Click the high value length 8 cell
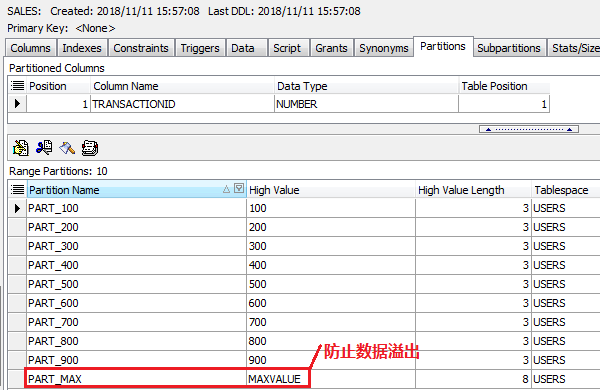The height and width of the screenshot is (390, 600). pyautogui.click(x=473, y=379)
